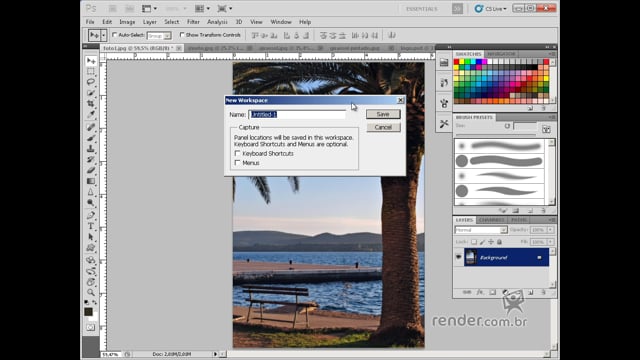The image size is (640, 360).
Task: Select the Rectangular Marquee tool
Action: 91,71
